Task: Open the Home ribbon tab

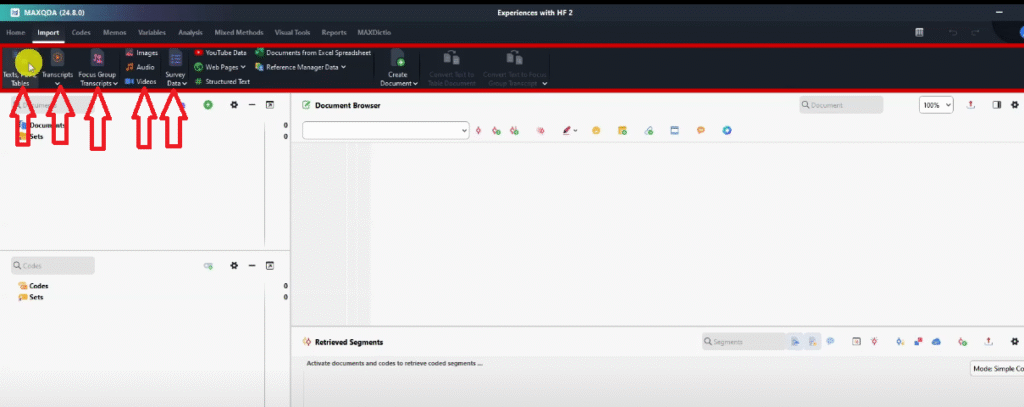Action: pos(16,33)
